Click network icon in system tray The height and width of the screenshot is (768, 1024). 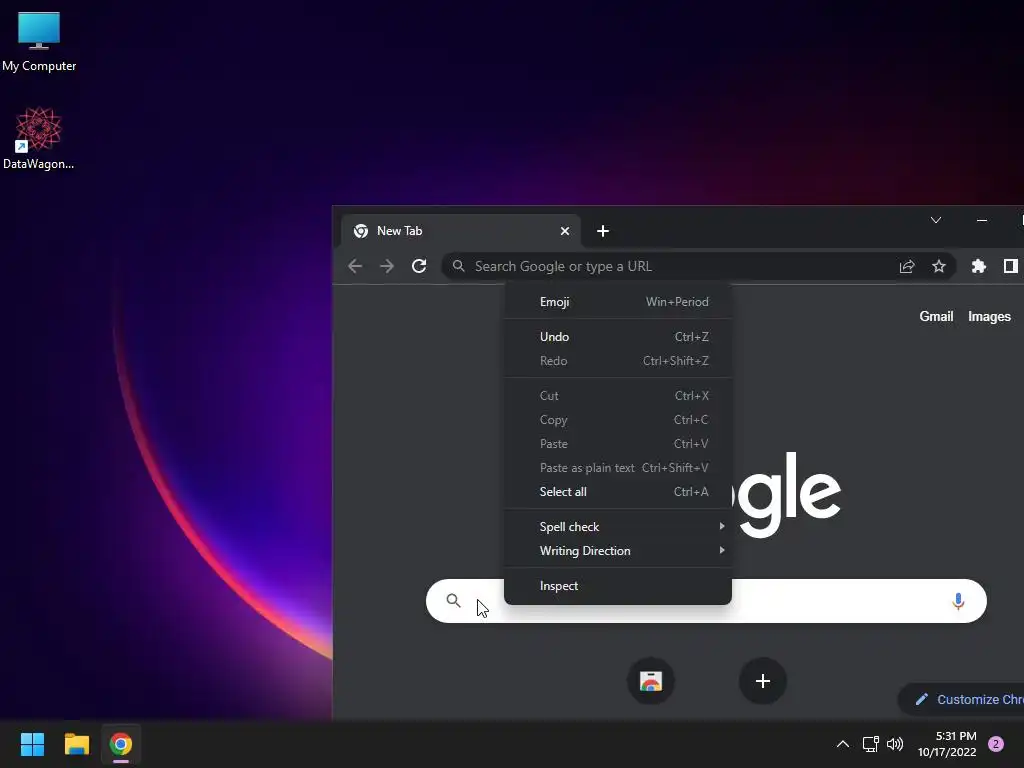tap(870, 744)
